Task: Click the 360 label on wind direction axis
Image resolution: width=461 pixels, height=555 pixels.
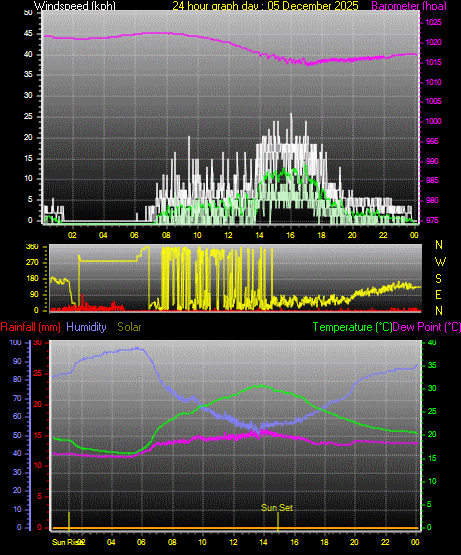Action: click(x=32, y=247)
